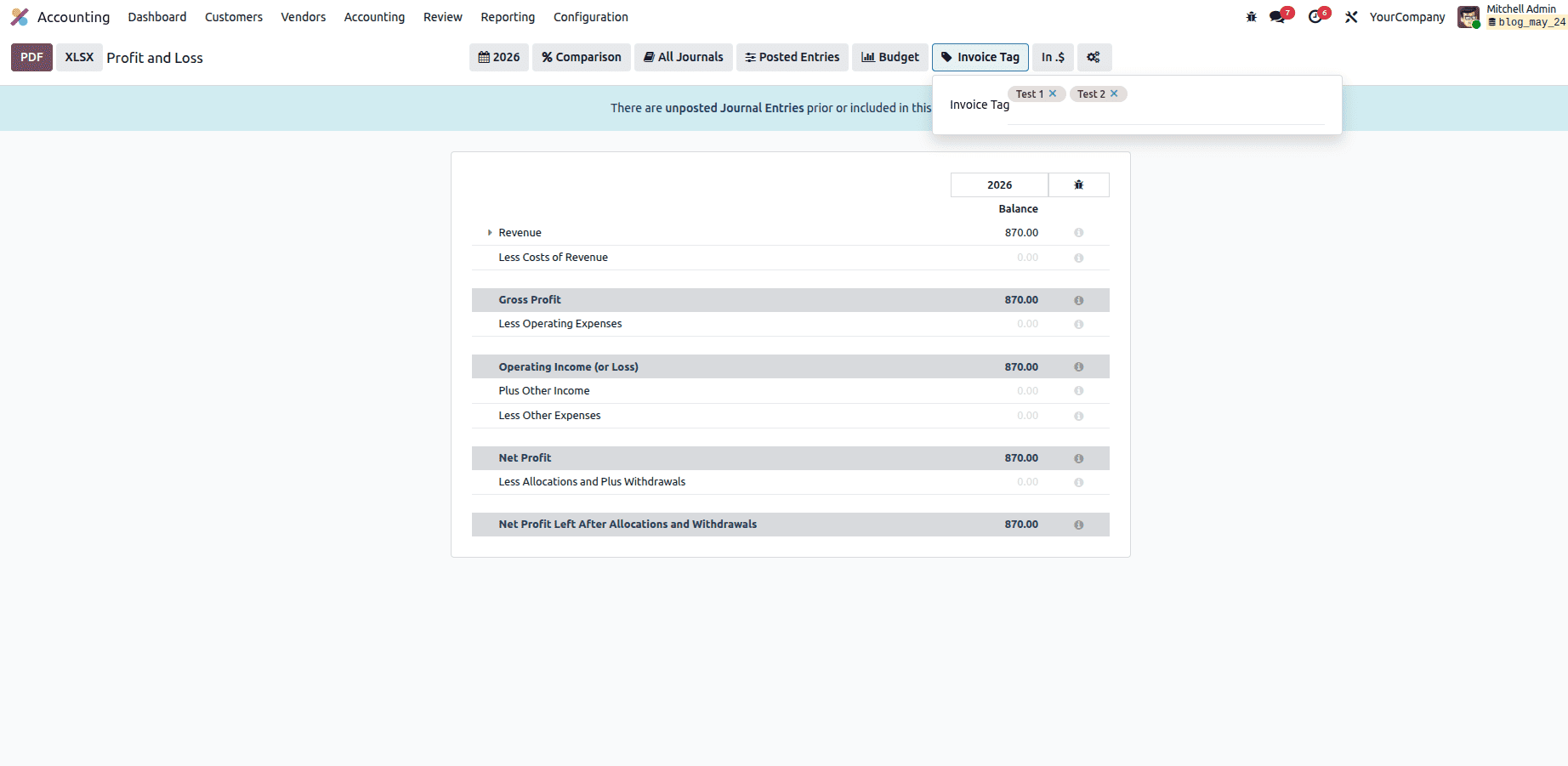Open the Dashboard menu
The image size is (1568, 766).
(157, 17)
